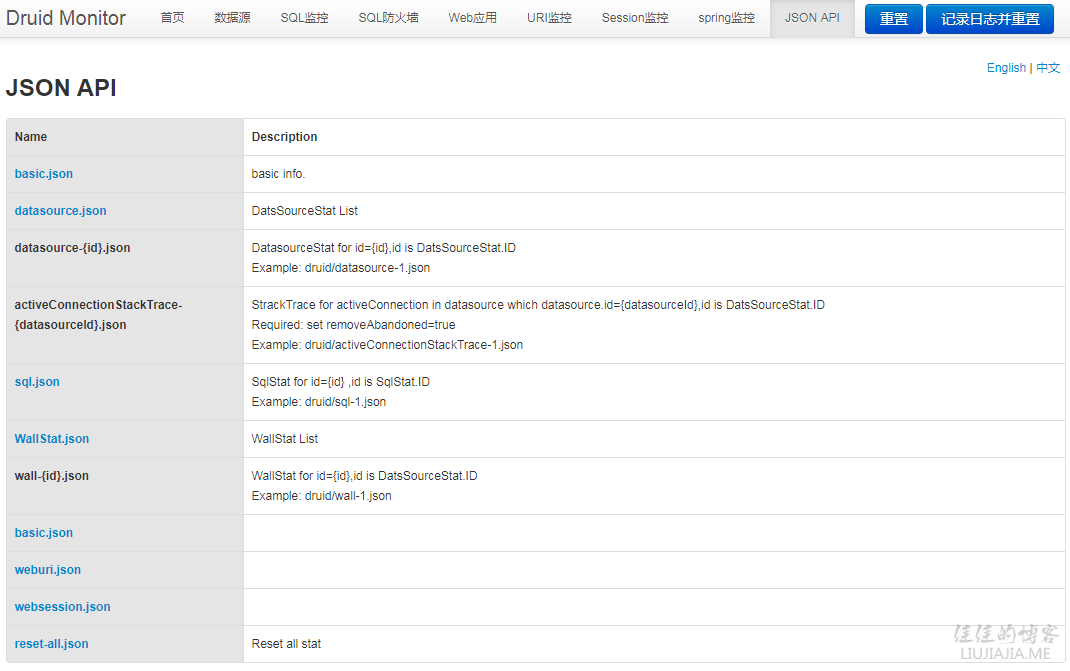Click the reset-all.json link
Screen dimensions: 1070x671
[51, 644]
